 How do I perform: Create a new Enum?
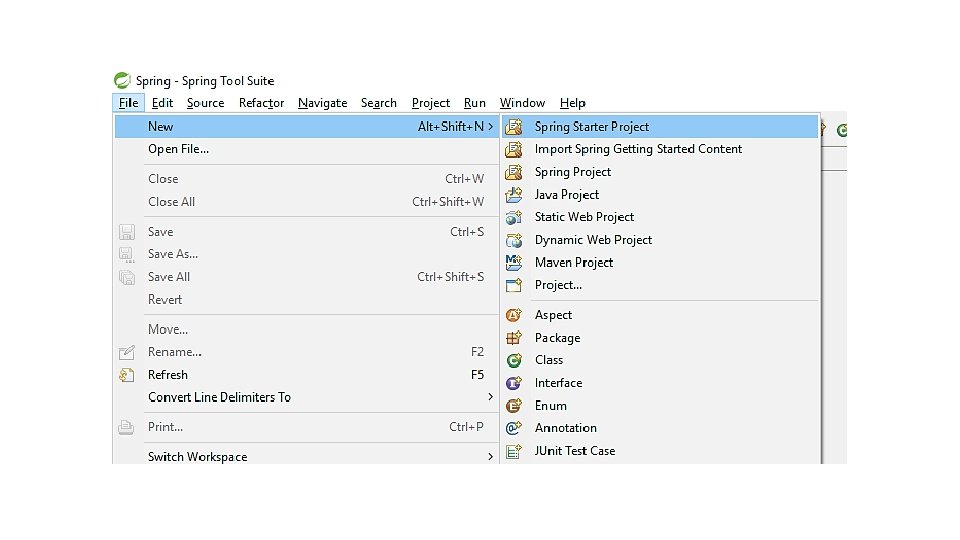pos(660,406)
